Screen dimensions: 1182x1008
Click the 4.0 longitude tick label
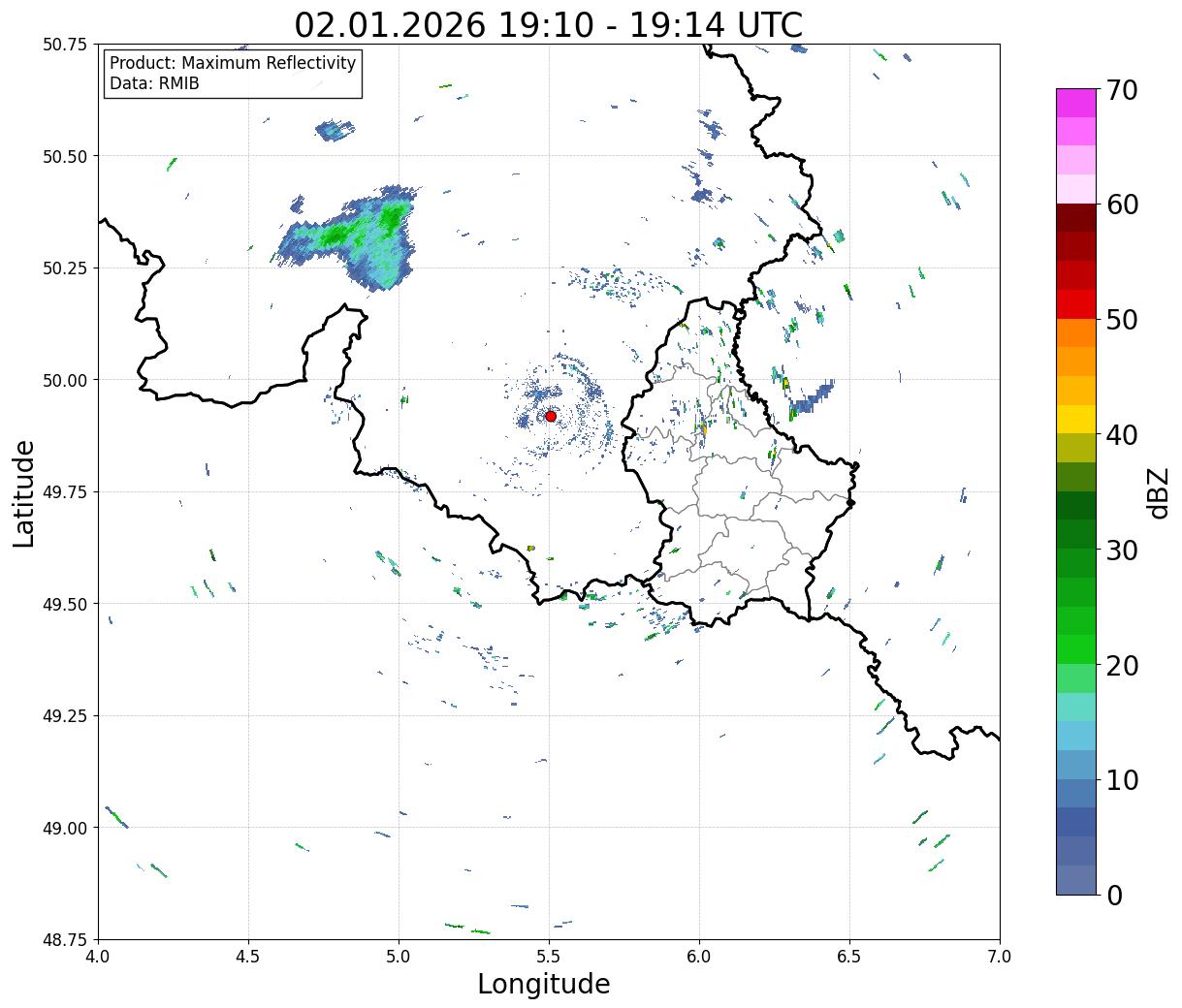tap(98, 957)
